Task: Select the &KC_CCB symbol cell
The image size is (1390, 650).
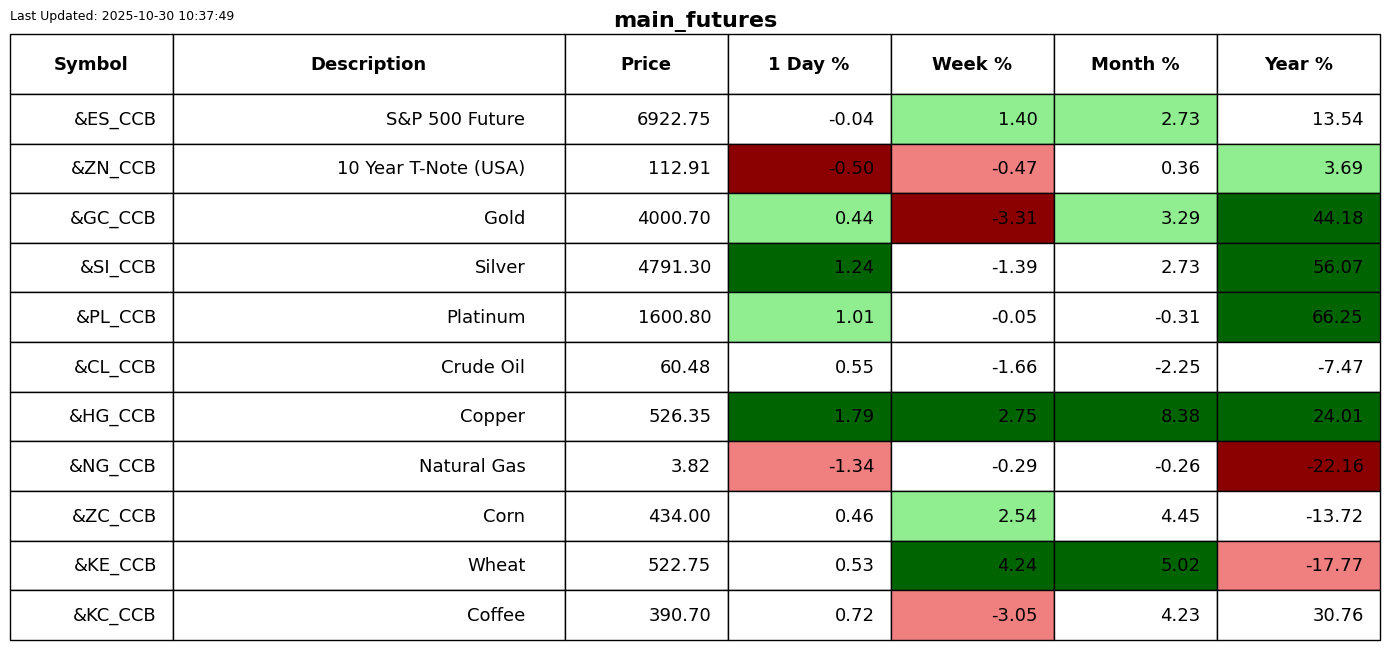Action: click(x=114, y=616)
